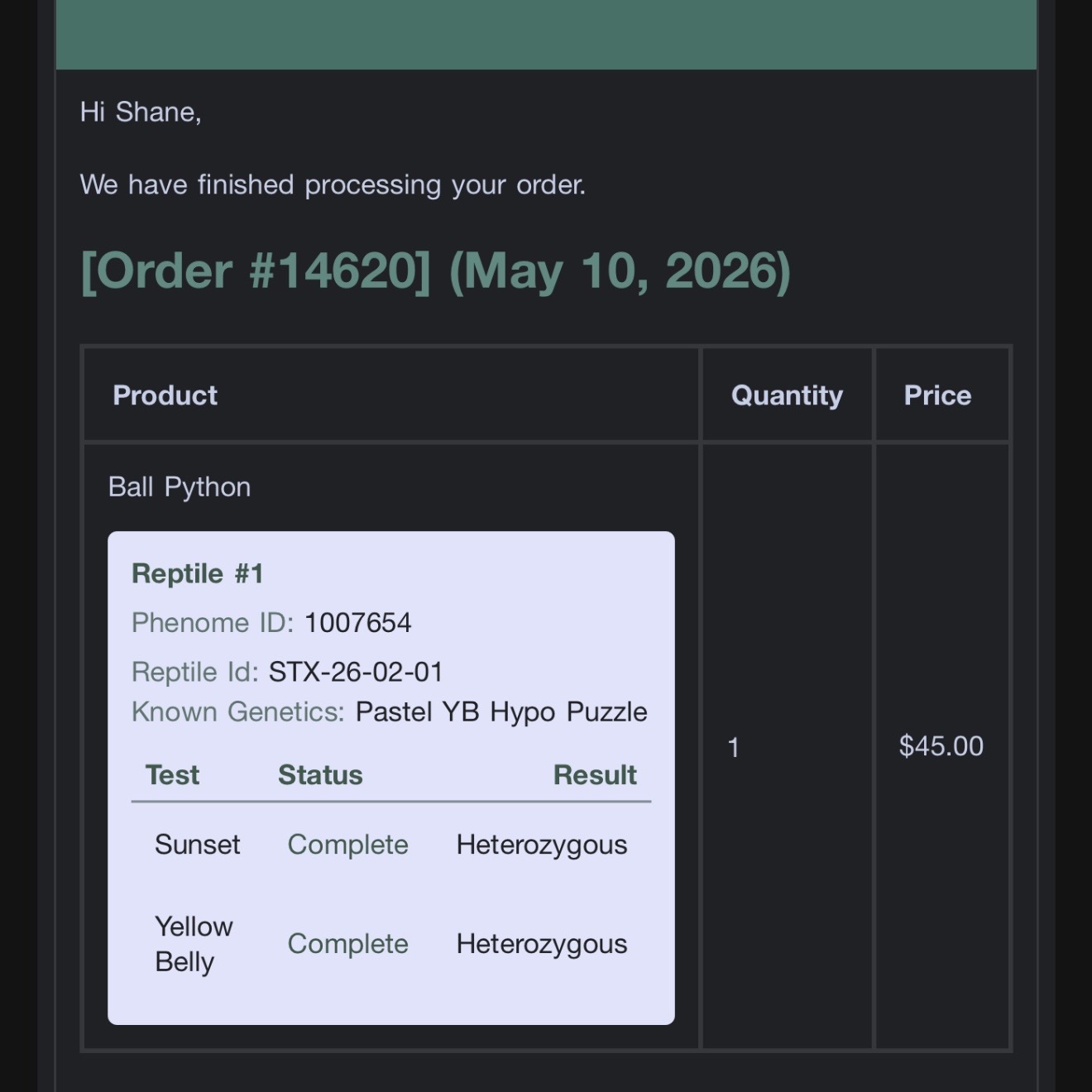
Task: Click the Heterozygous result for Sunset
Action: (542, 845)
